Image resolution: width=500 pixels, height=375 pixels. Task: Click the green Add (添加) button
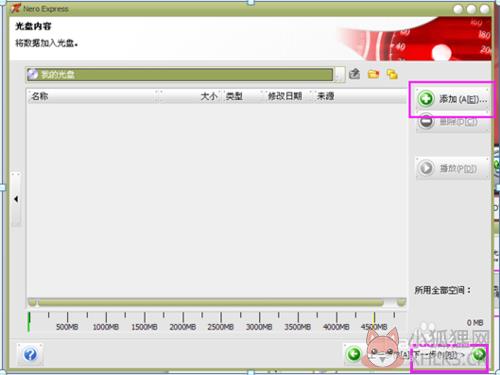pyautogui.click(x=453, y=99)
